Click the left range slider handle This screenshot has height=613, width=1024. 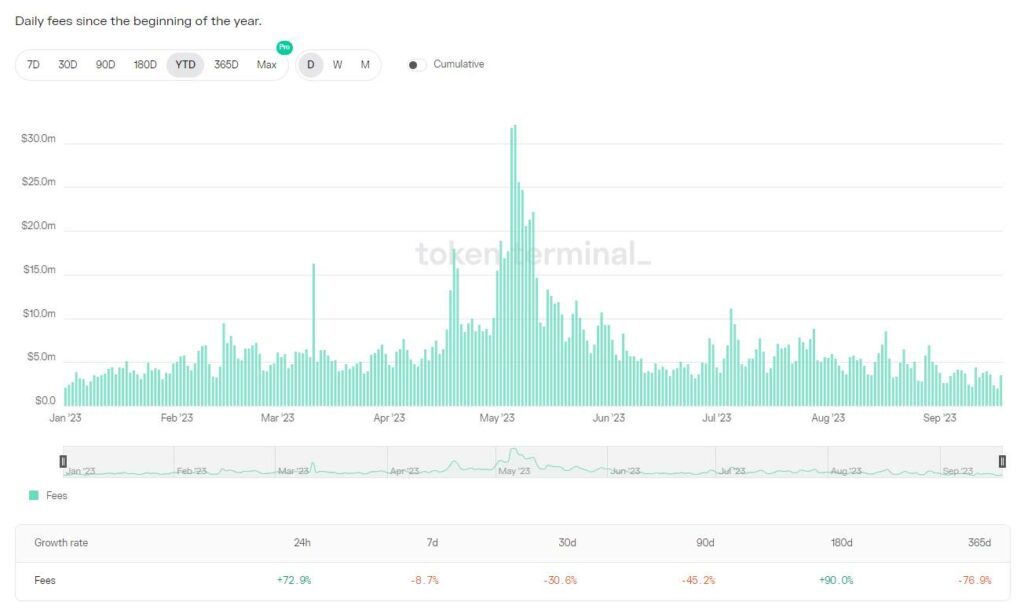[63, 462]
